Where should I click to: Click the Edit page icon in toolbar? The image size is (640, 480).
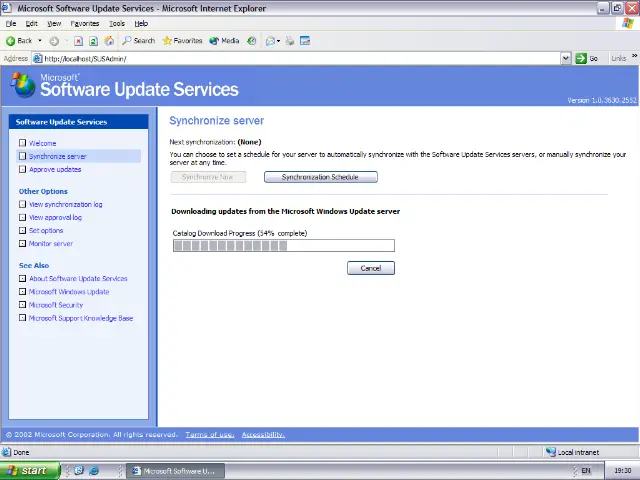[x=305, y=40]
